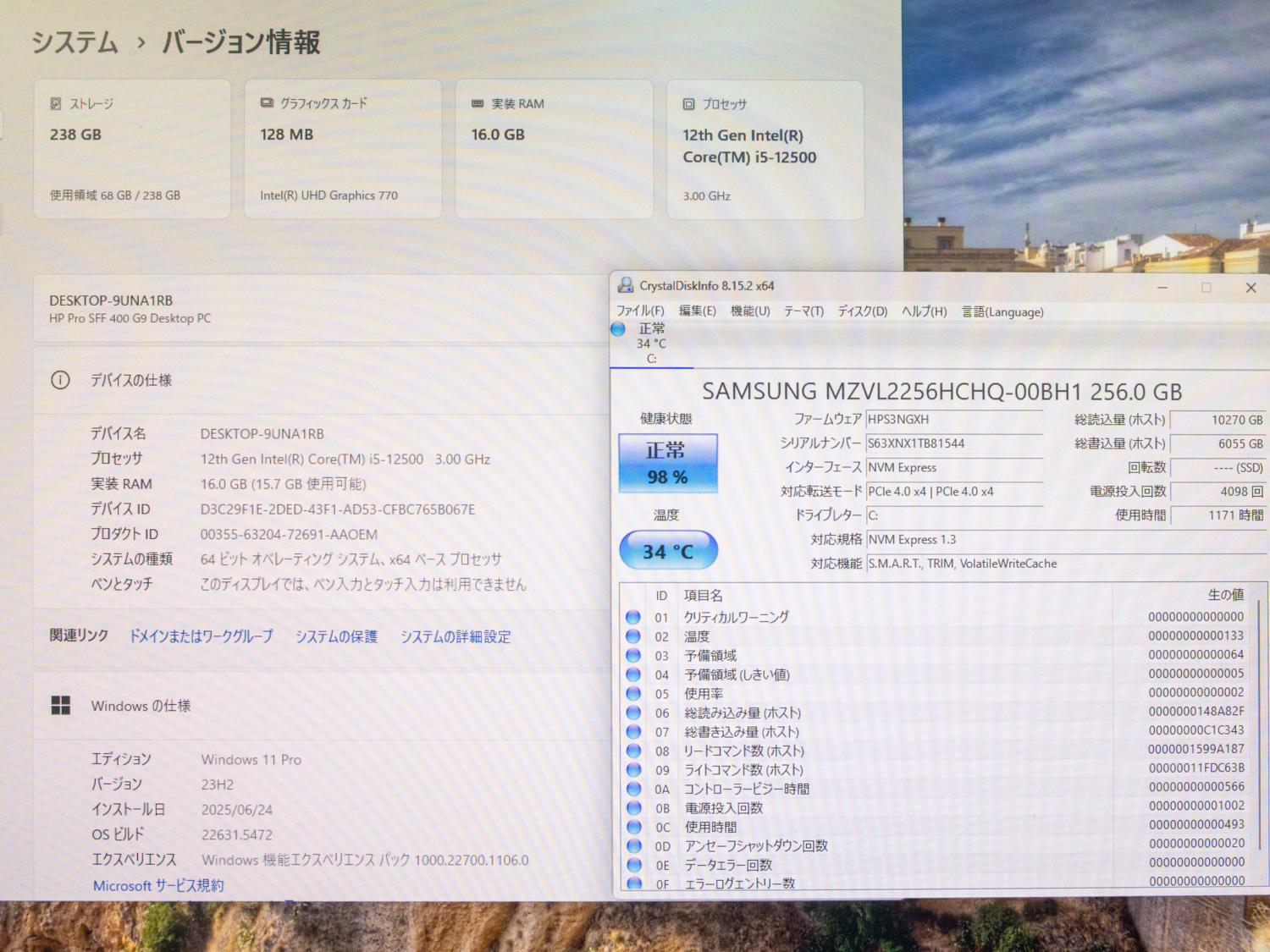Click status icon for 03 予備領域 row
This screenshot has height=952, width=1270.
632,655
